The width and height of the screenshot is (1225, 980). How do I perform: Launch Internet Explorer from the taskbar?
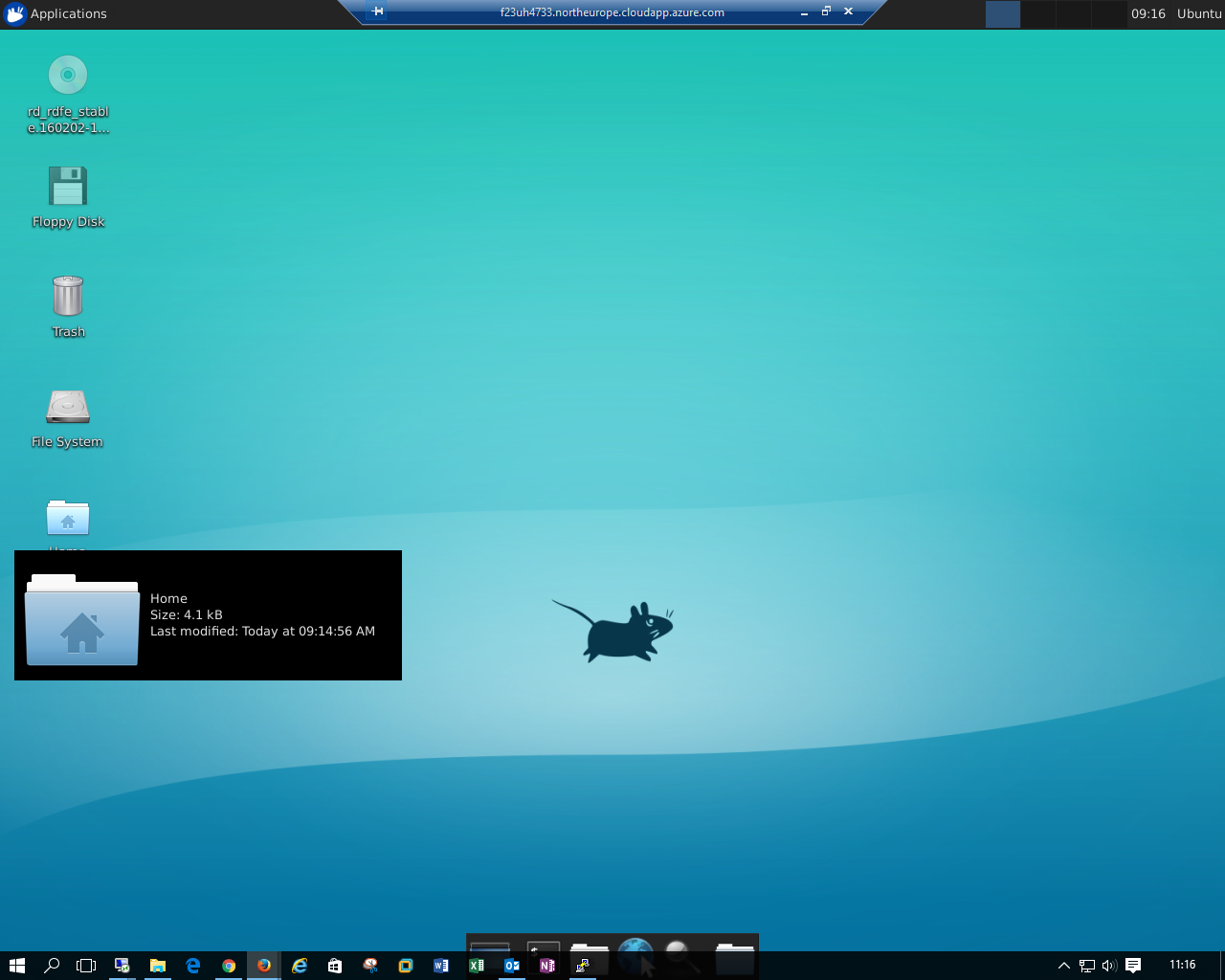coord(300,966)
